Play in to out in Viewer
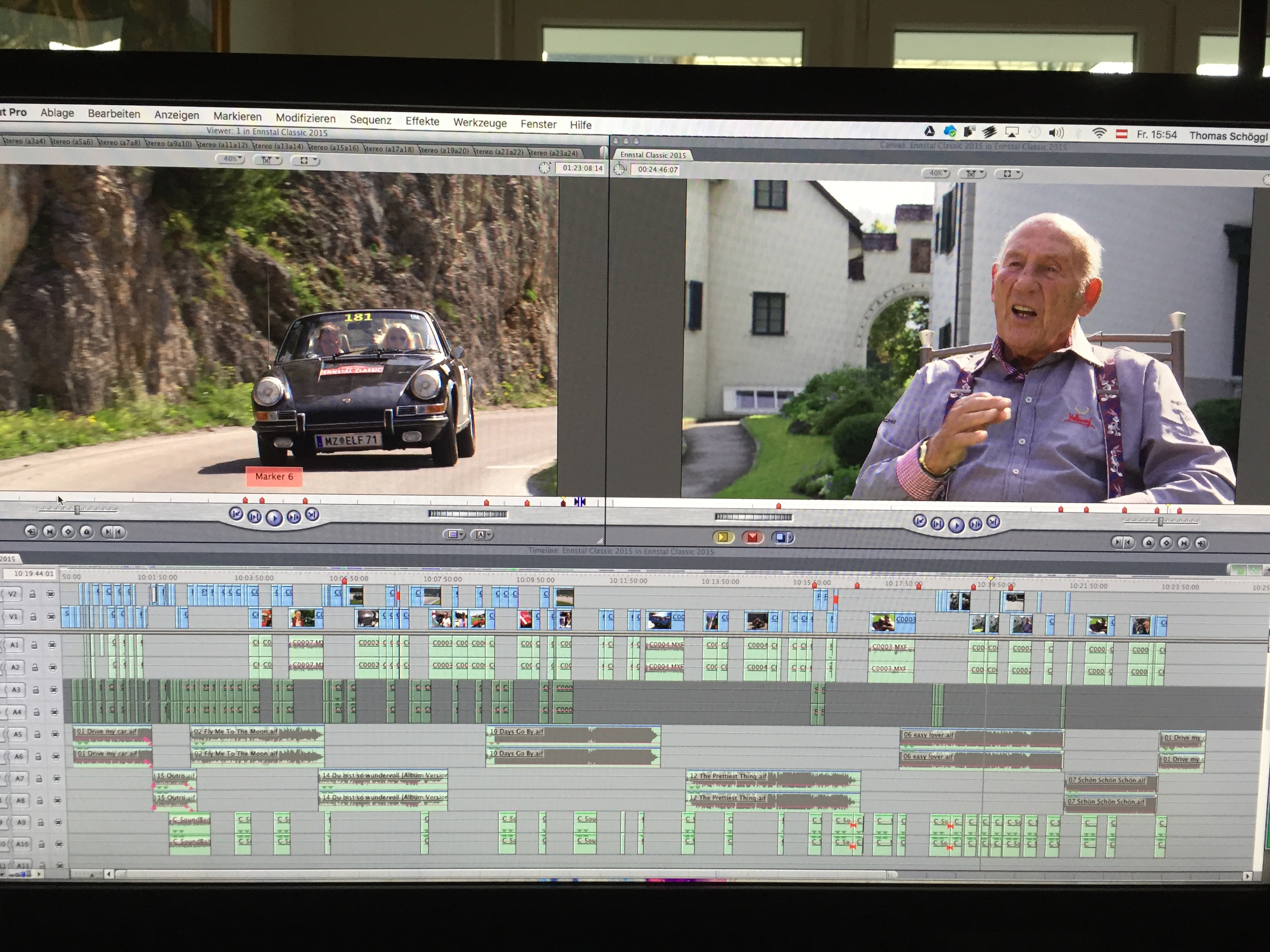1270x952 pixels. tap(254, 517)
